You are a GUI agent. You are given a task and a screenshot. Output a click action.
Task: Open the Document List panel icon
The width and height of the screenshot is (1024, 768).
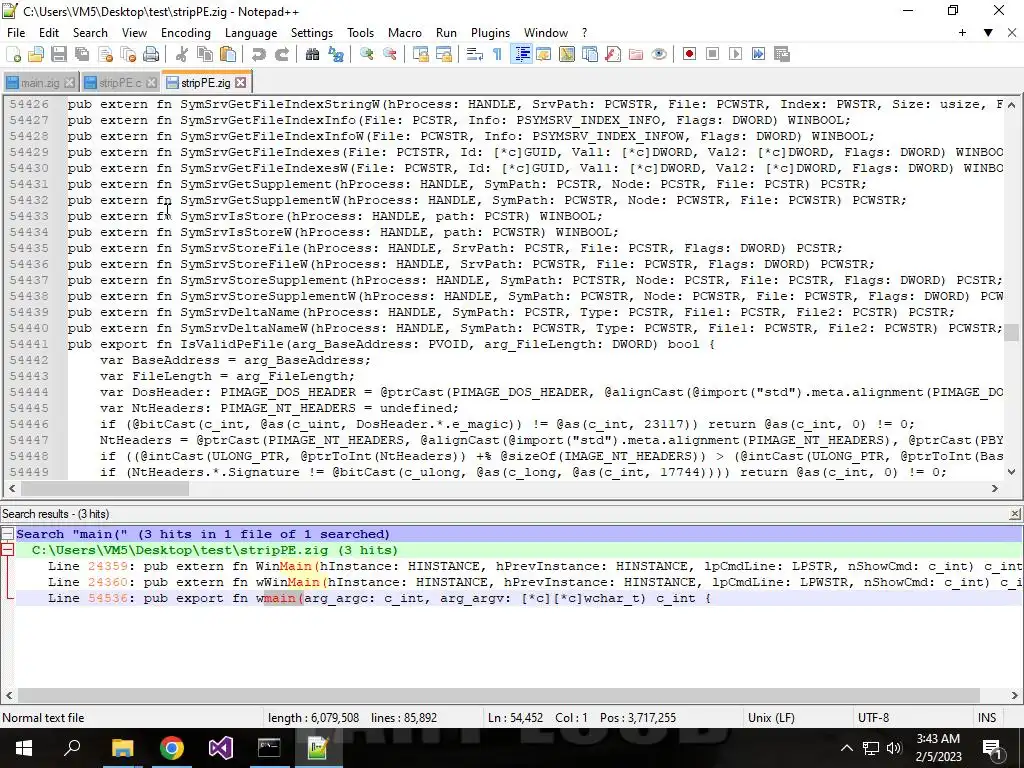pos(590,54)
